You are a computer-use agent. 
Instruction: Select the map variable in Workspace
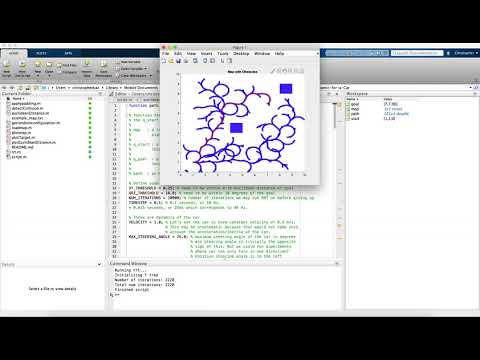[355, 109]
